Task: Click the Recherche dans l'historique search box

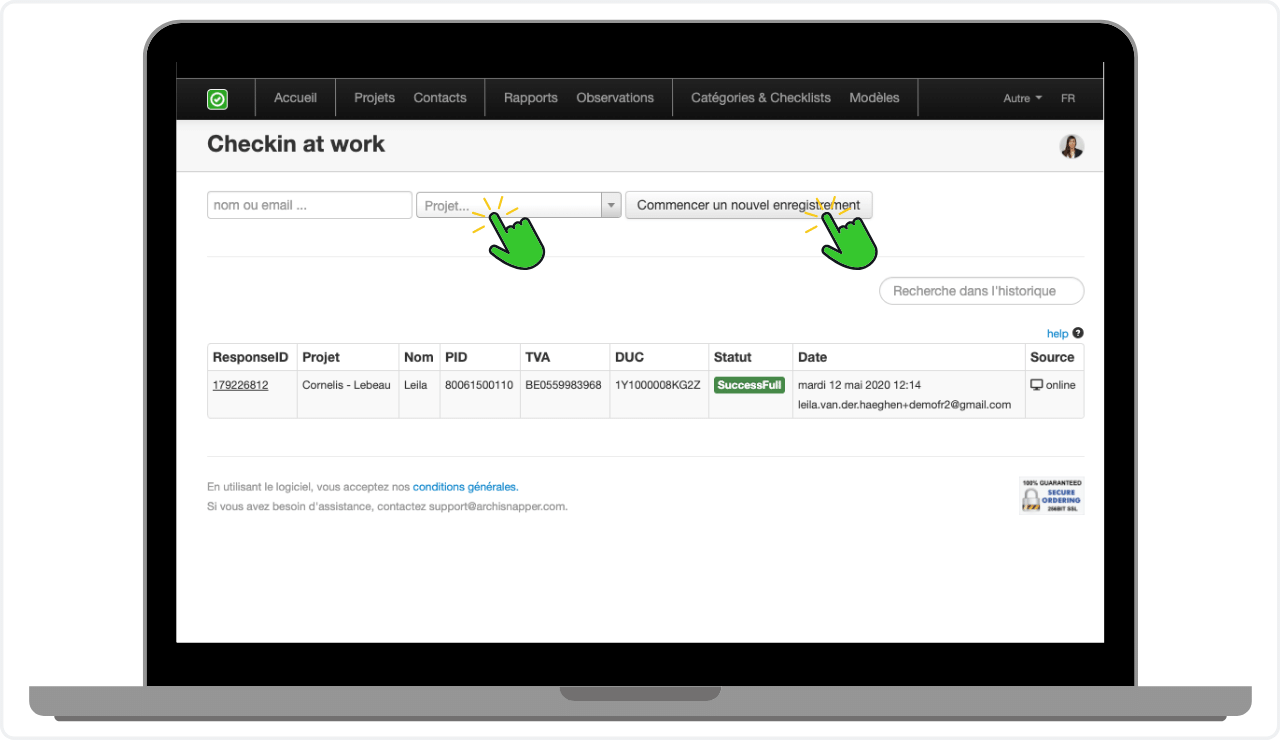Action: (x=981, y=291)
